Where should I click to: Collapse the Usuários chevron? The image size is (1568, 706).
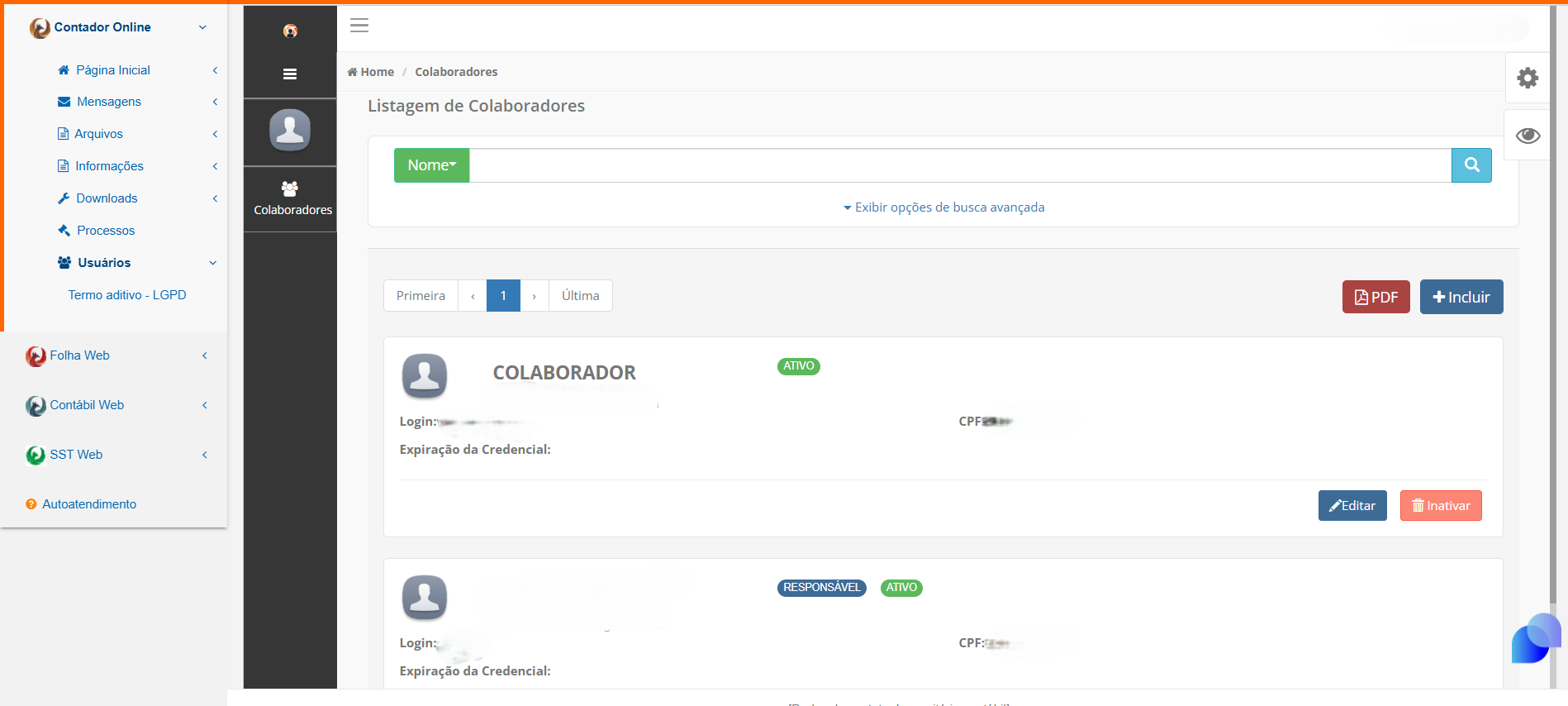(x=213, y=263)
